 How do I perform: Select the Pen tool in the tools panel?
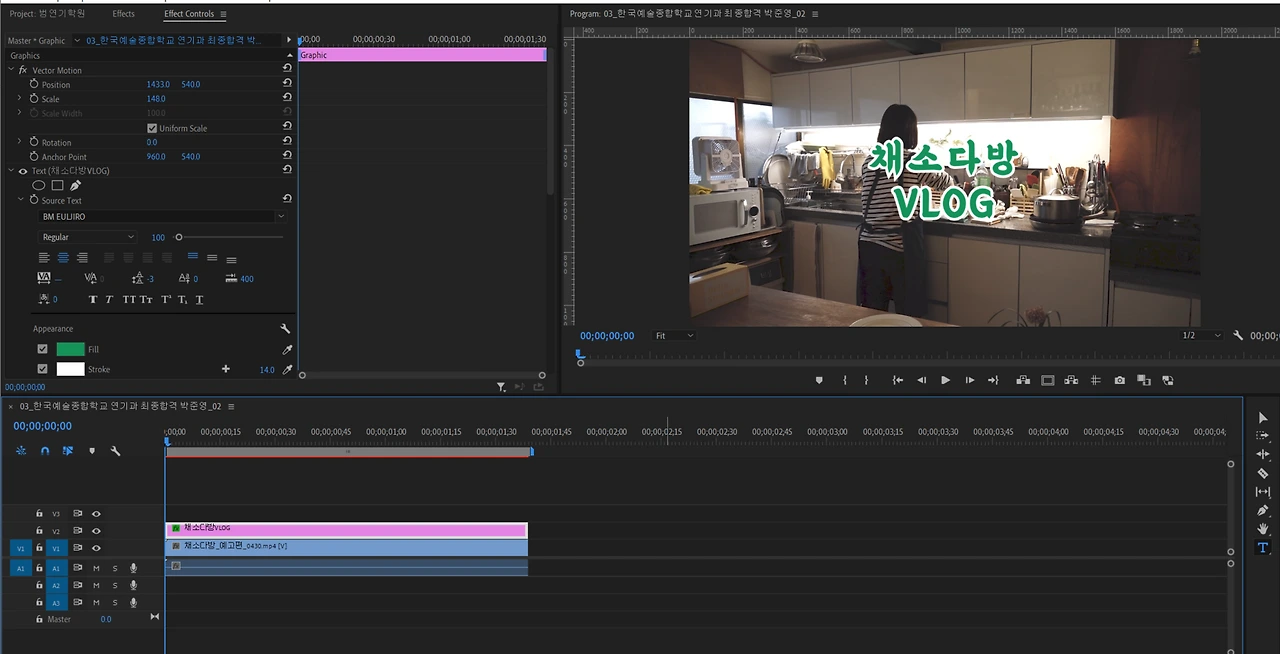pyautogui.click(x=1263, y=510)
